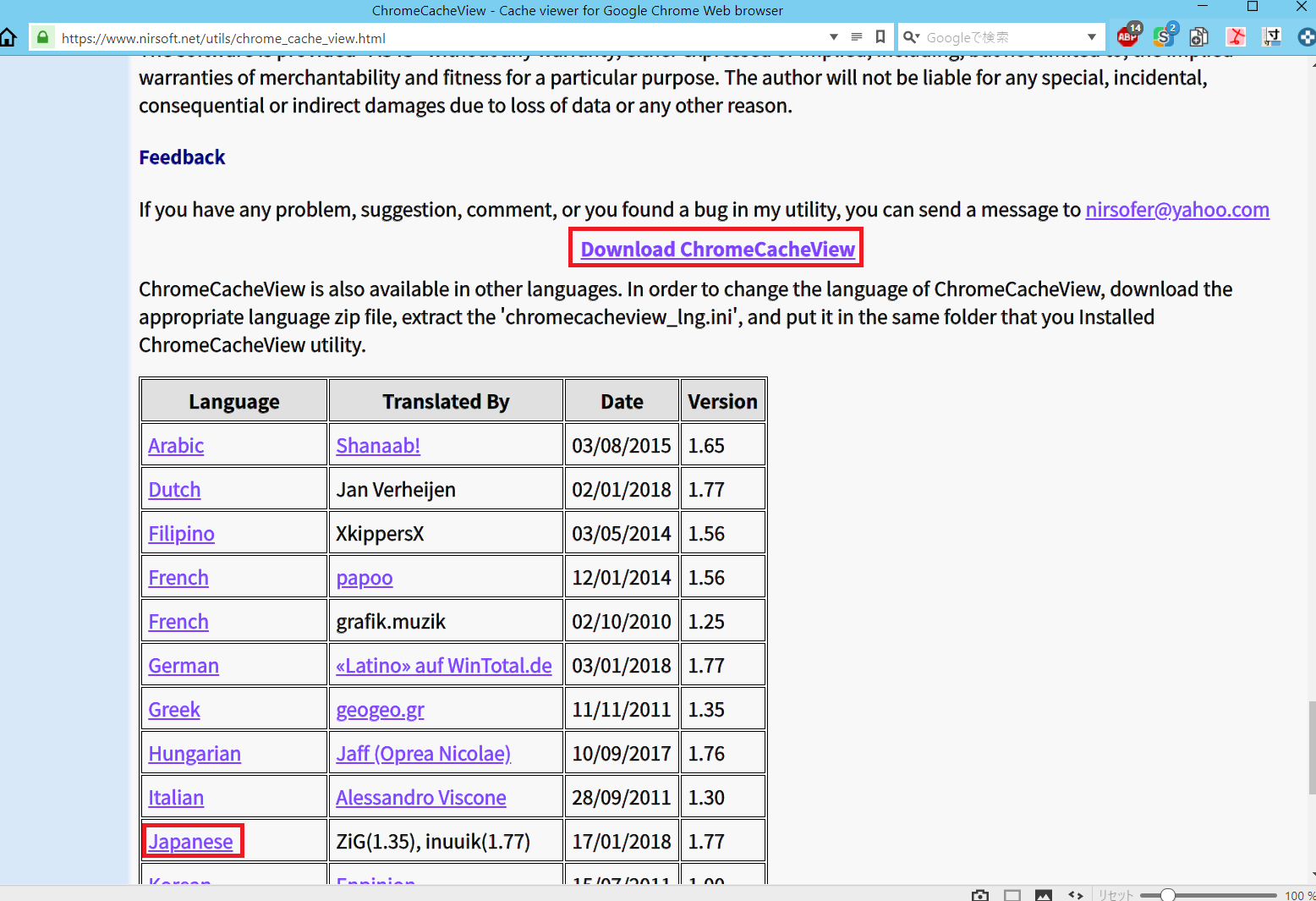The width and height of the screenshot is (1316, 901).
Task: Open the Alessandro Viscone link
Action: [x=421, y=798]
